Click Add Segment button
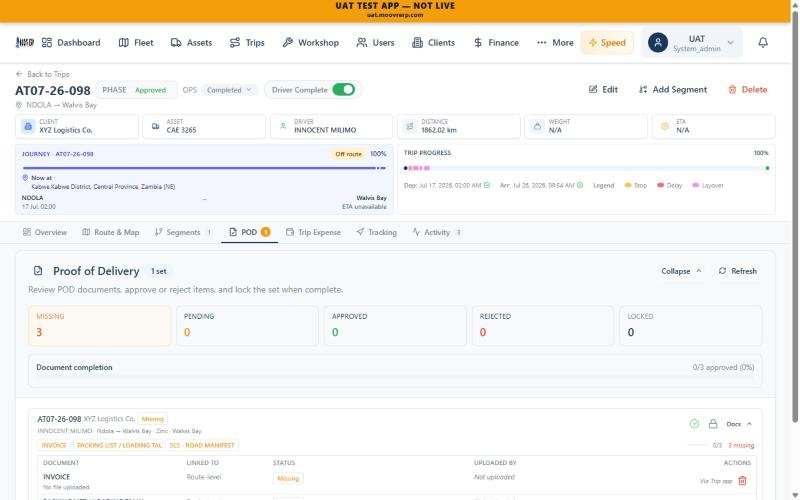Image resolution: width=800 pixels, height=500 pixels. tap(672, 90)
